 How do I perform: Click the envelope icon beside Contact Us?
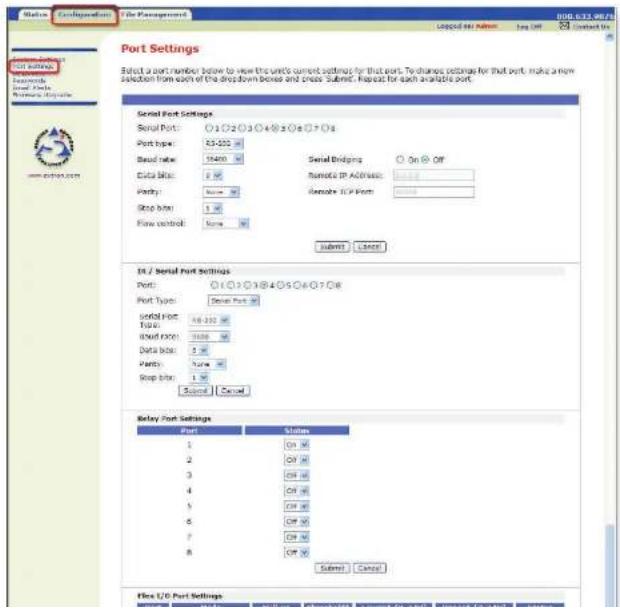coord(564,26)
